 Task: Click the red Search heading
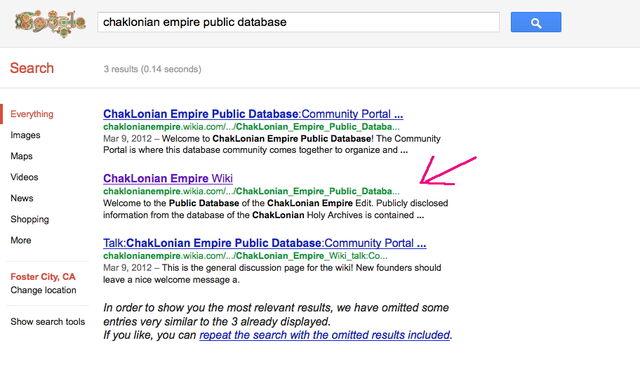(32, 68)
